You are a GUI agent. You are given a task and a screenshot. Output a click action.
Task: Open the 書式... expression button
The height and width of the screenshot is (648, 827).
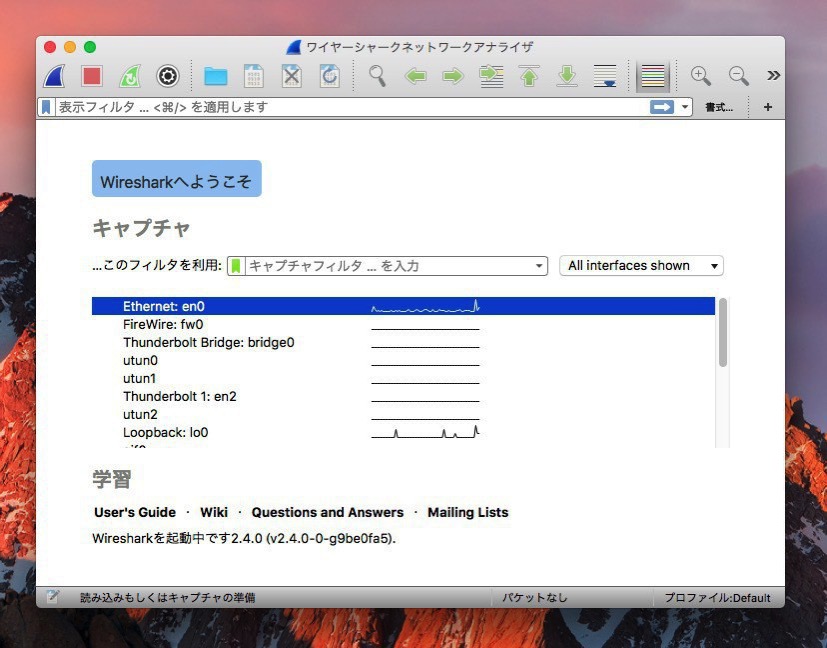[719, 108]
